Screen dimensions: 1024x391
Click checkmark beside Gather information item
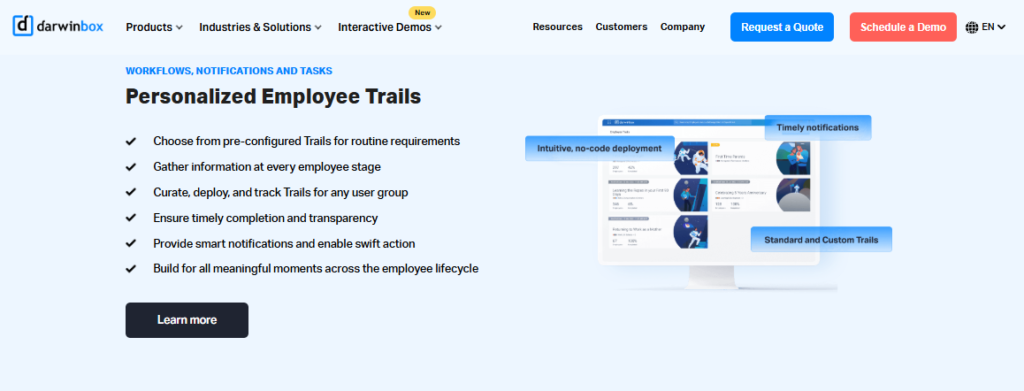tap(131, 166)
